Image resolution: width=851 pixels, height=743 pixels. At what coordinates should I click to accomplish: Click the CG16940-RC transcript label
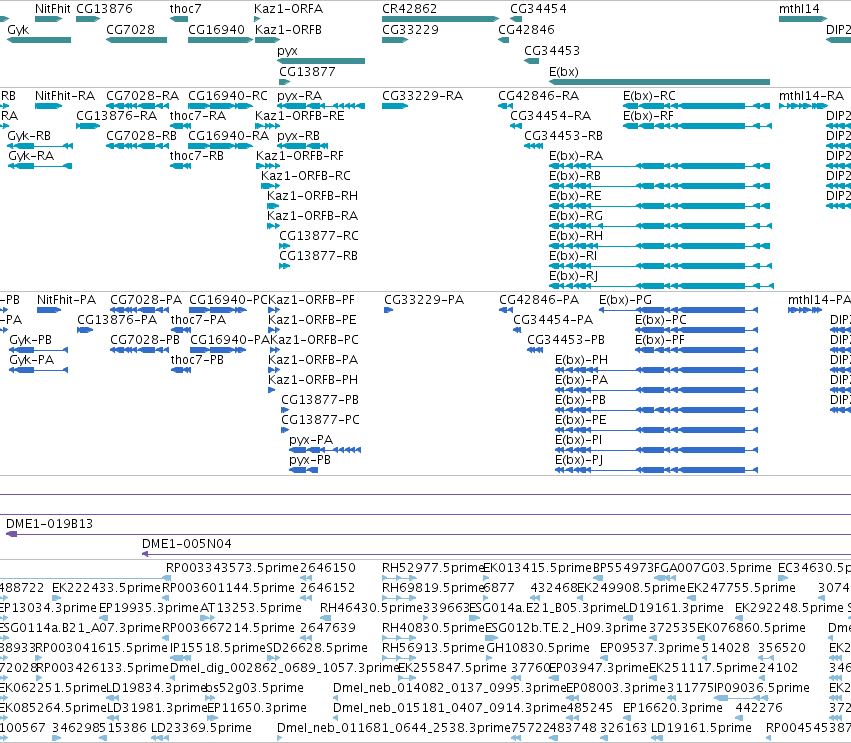(228, 96)
